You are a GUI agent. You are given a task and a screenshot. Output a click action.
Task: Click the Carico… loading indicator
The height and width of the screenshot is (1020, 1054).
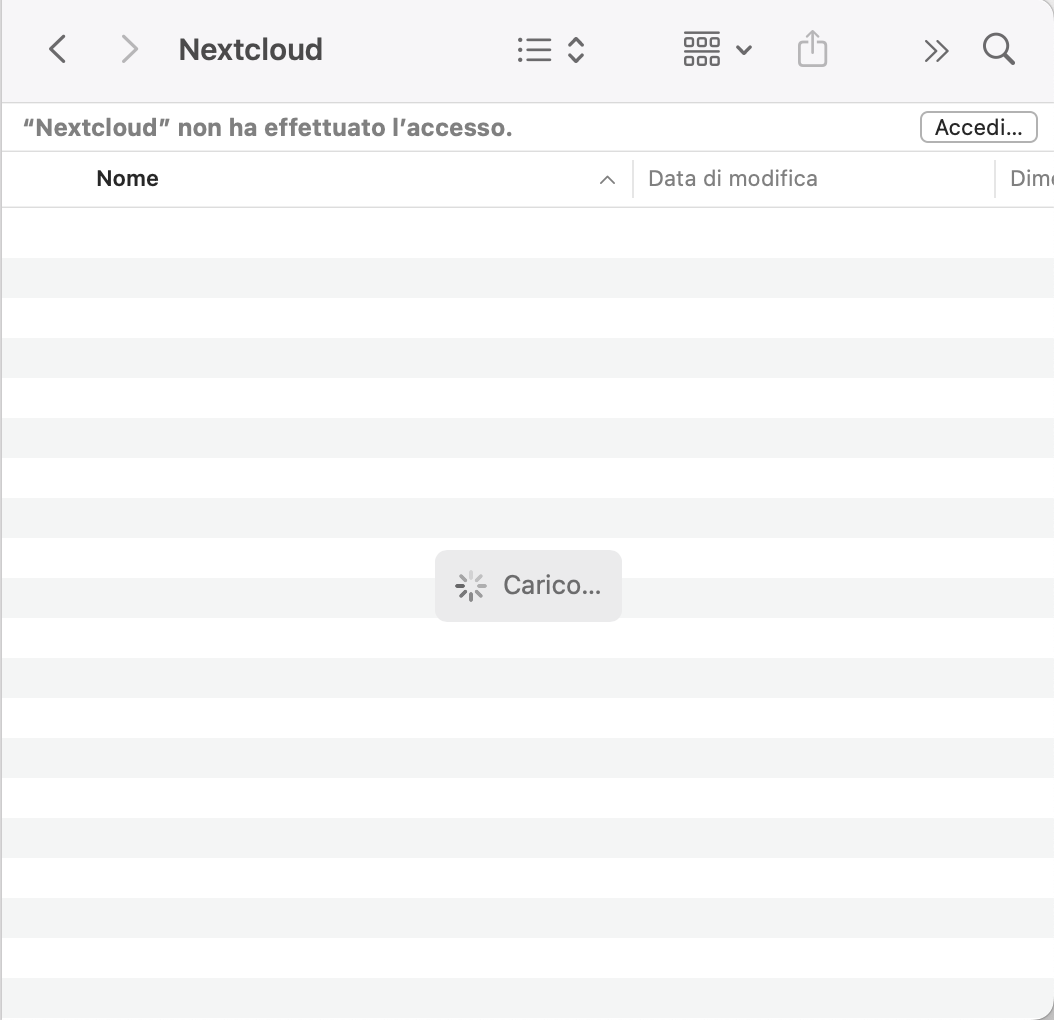[528, 586]
